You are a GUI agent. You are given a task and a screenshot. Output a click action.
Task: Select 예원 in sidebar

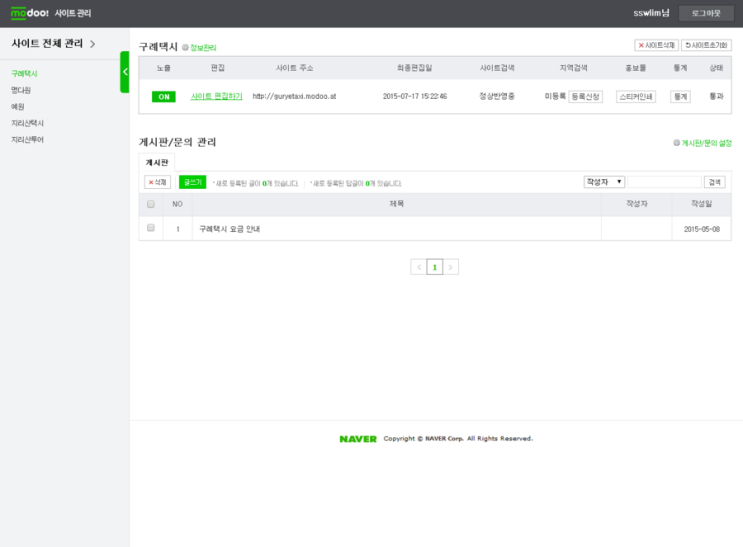[18, 107]
